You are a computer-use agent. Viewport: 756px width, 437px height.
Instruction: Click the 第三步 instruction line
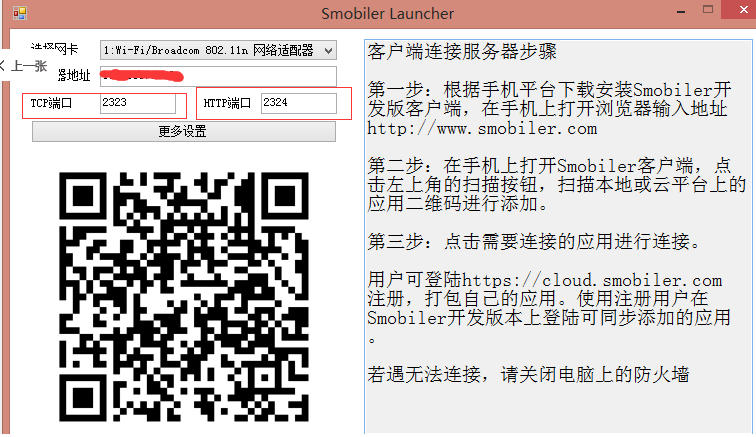[x=534, y=242]
